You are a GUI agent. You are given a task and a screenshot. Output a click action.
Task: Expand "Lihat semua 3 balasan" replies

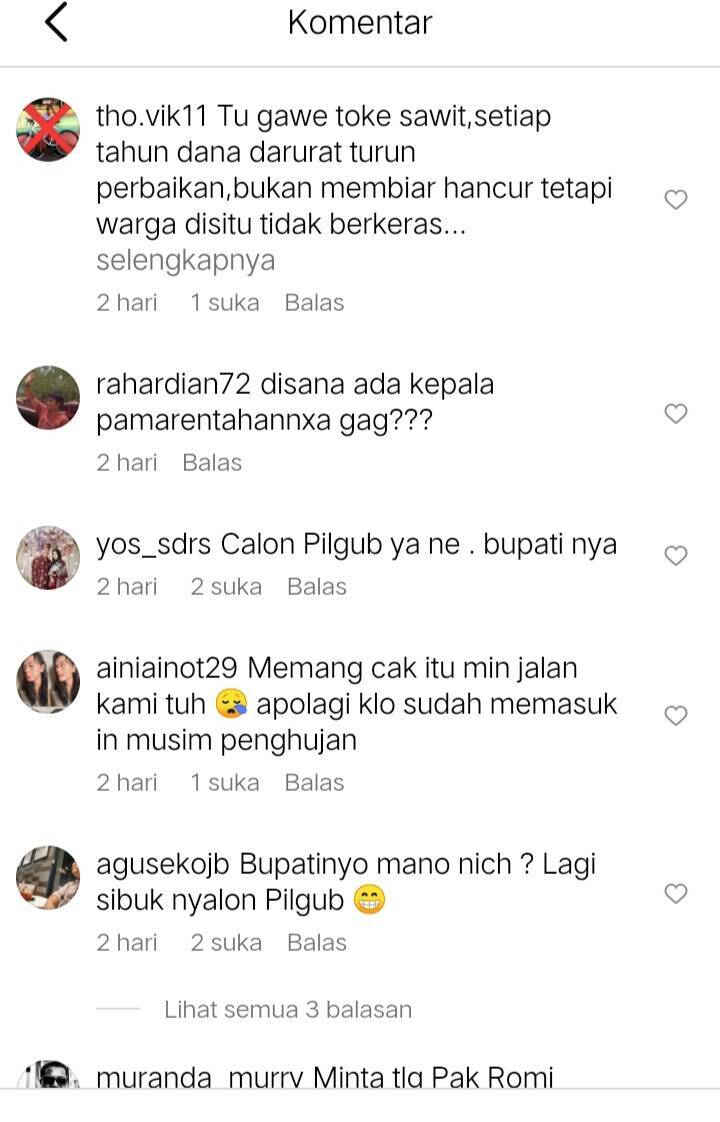pos(288,1010)
